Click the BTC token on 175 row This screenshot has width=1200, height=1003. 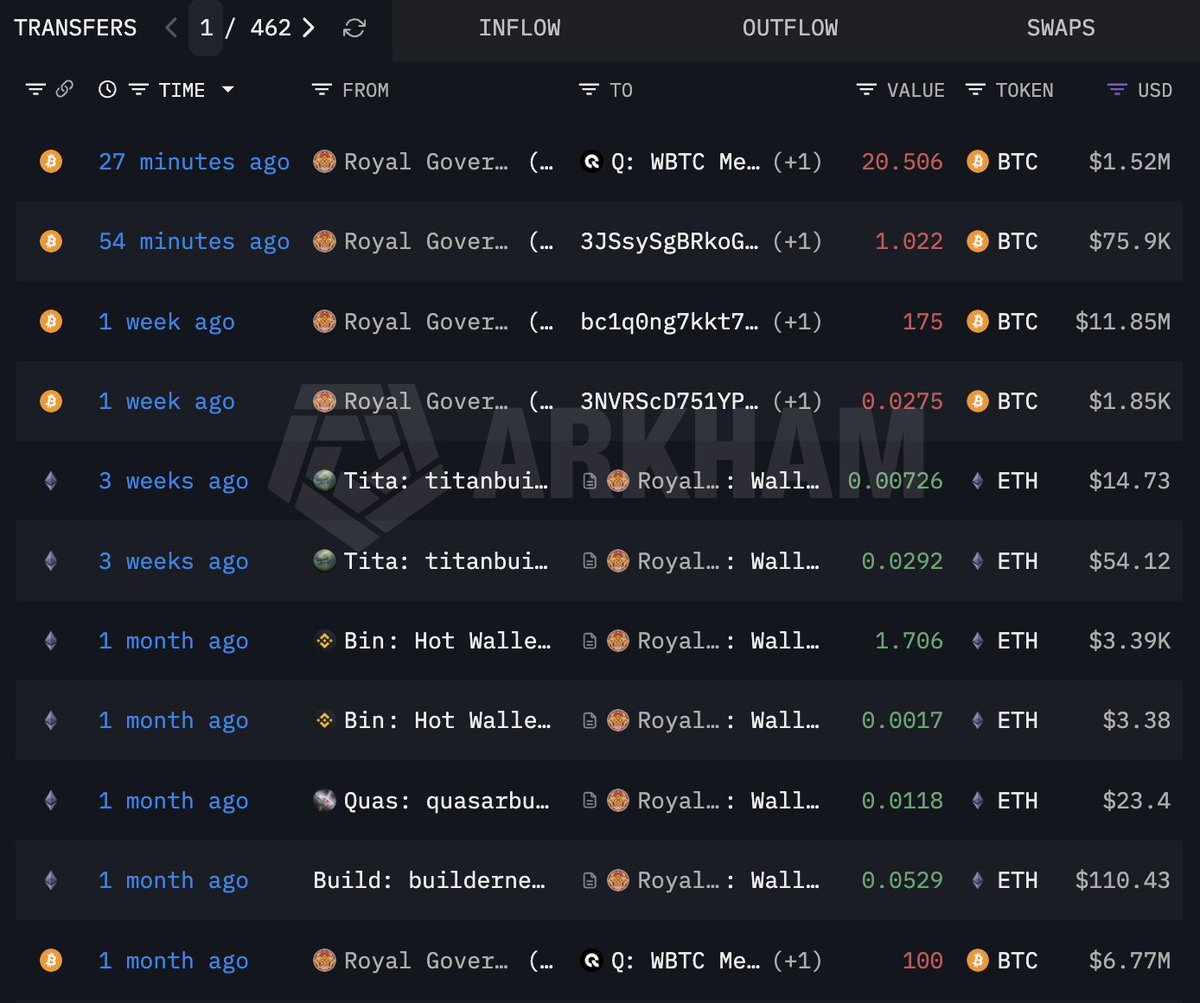click(x=1017, y=322)
